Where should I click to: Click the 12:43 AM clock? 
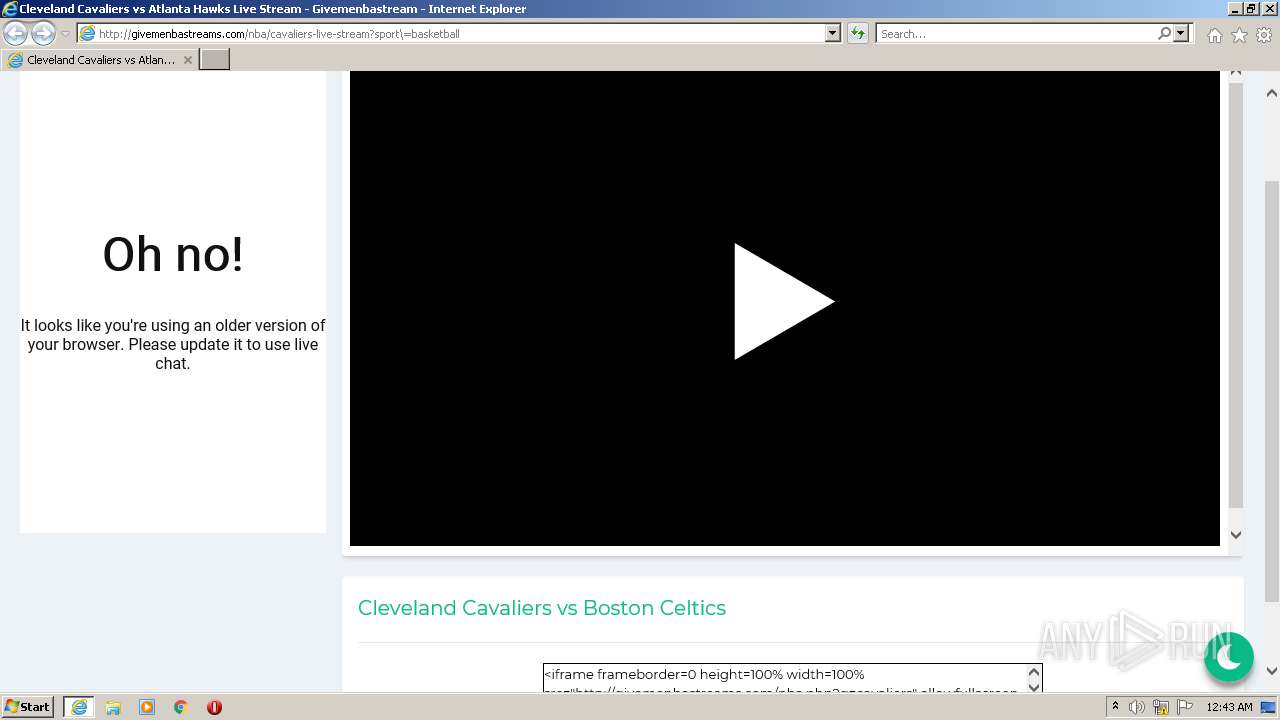tap(1229, 707)
